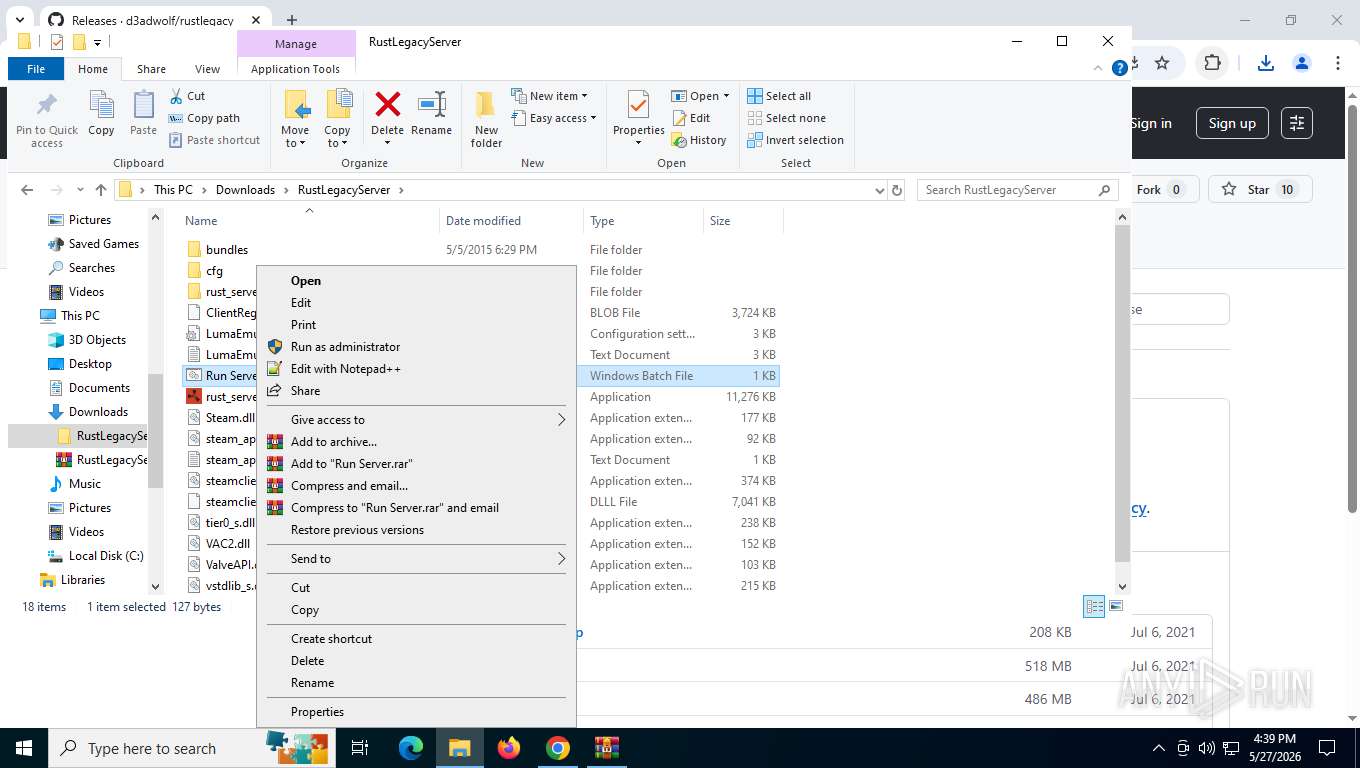Viewport: 1360px width, 768px height.
Task: Choose Properties in the context menu
Action: [x=416, y=712]
